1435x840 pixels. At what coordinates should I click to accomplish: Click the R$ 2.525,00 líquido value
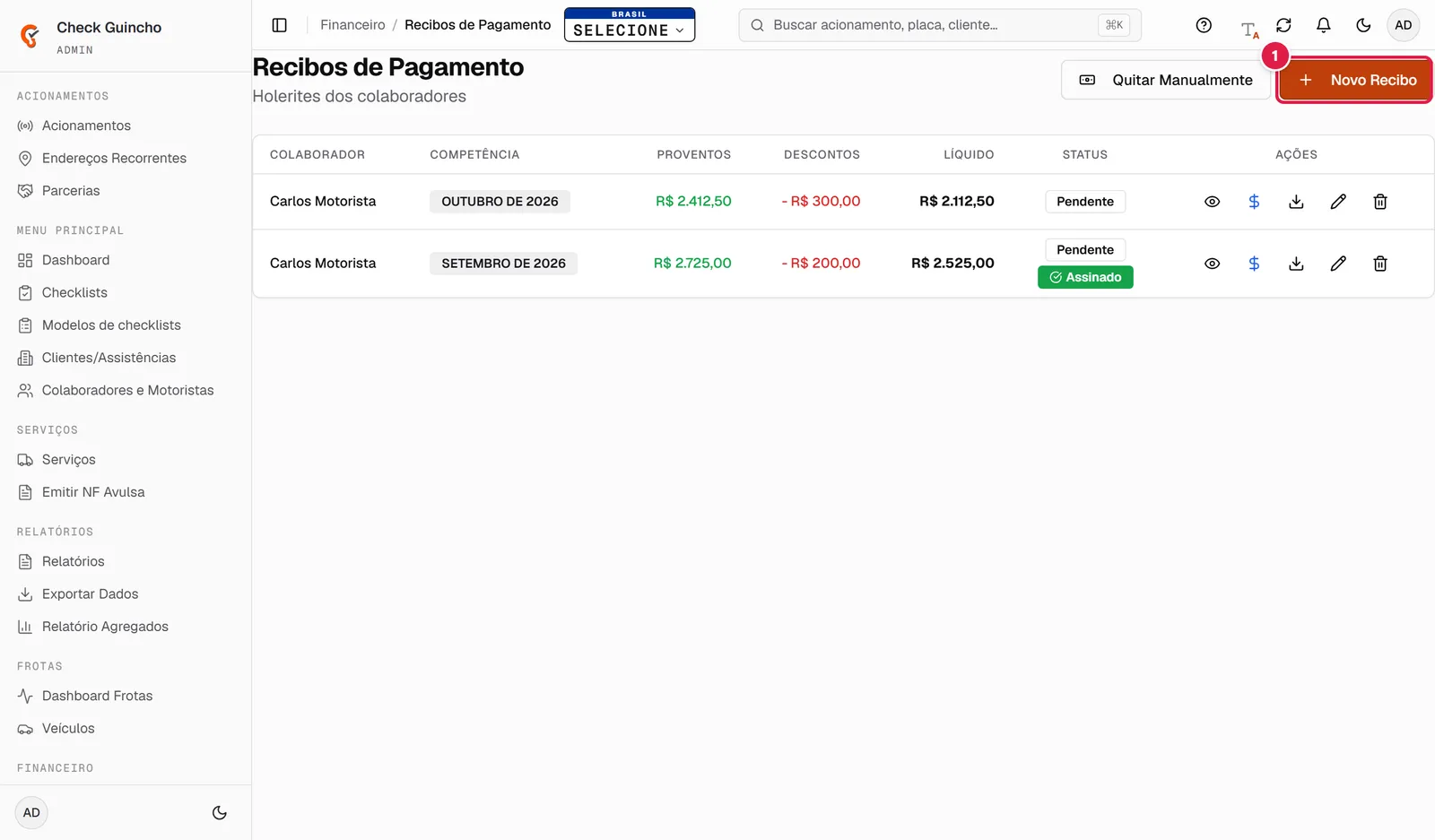pos(952,264)
